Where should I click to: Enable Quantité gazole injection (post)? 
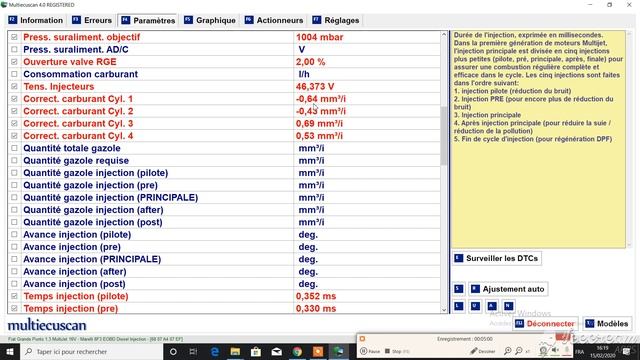tap(14, 222)
